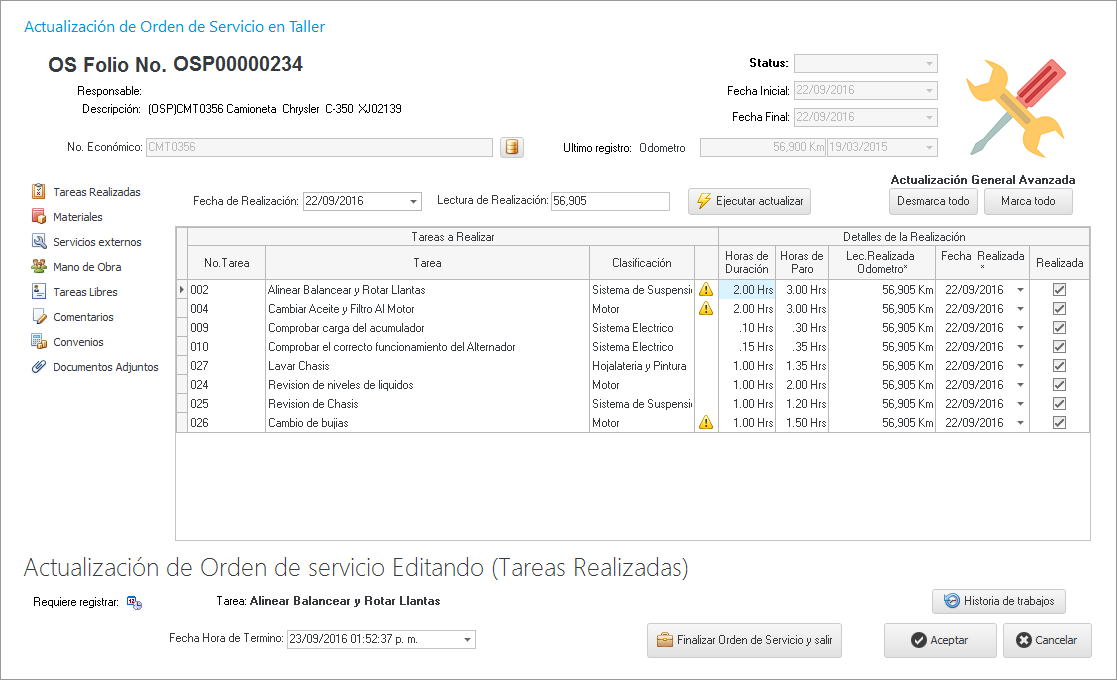Click the Historia de trabajos button

(x=999, y=601)
